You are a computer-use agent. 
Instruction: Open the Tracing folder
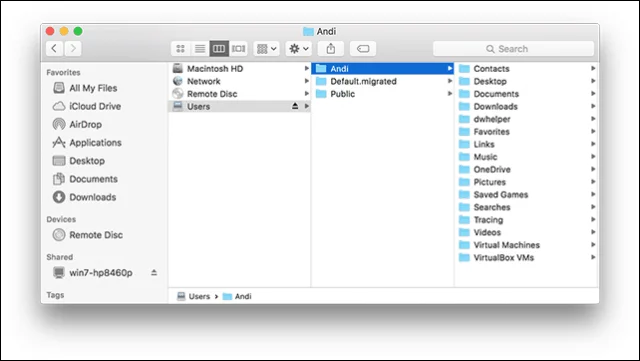click(x=527, y=220)
